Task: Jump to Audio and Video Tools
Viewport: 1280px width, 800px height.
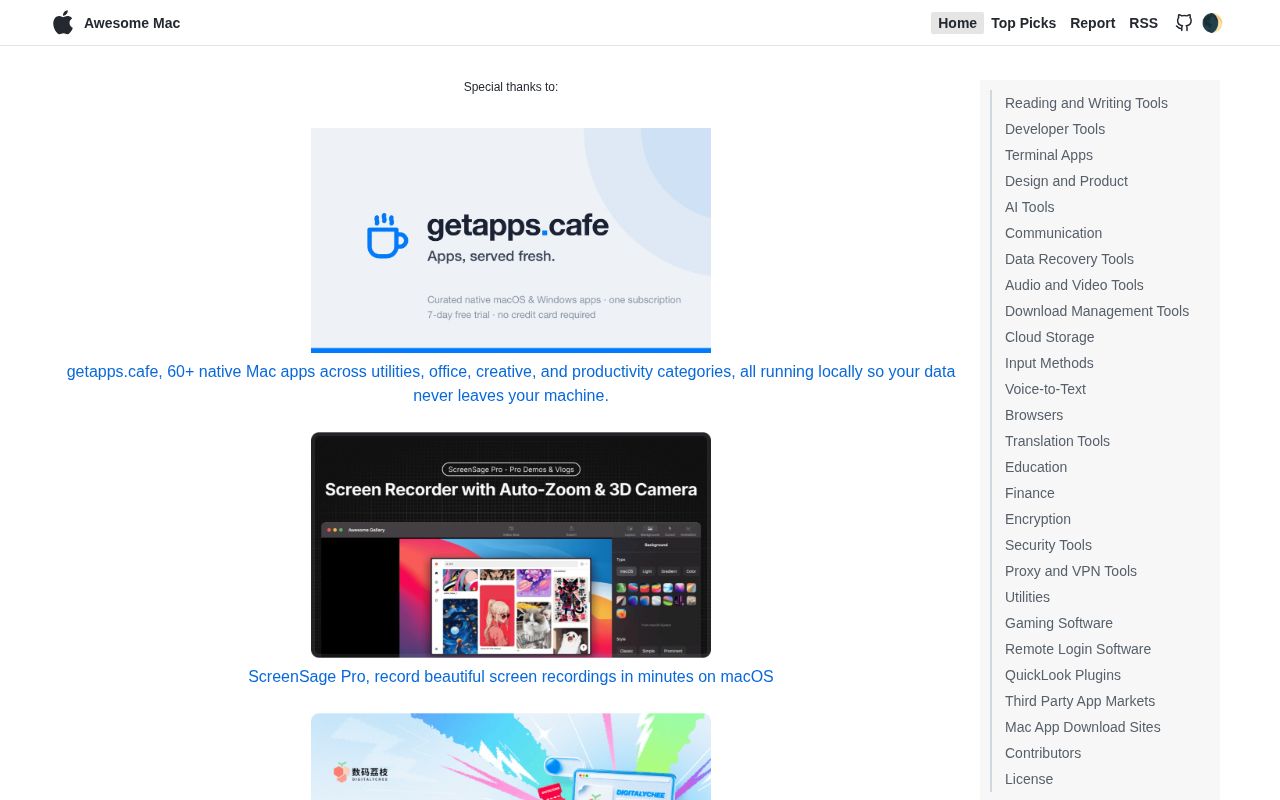Action: [x=1074, y=285]
